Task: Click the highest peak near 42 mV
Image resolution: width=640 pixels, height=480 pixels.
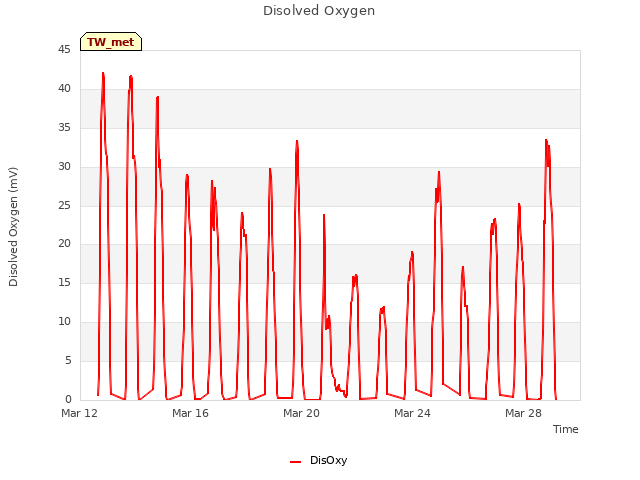Action: pos(103,73)
